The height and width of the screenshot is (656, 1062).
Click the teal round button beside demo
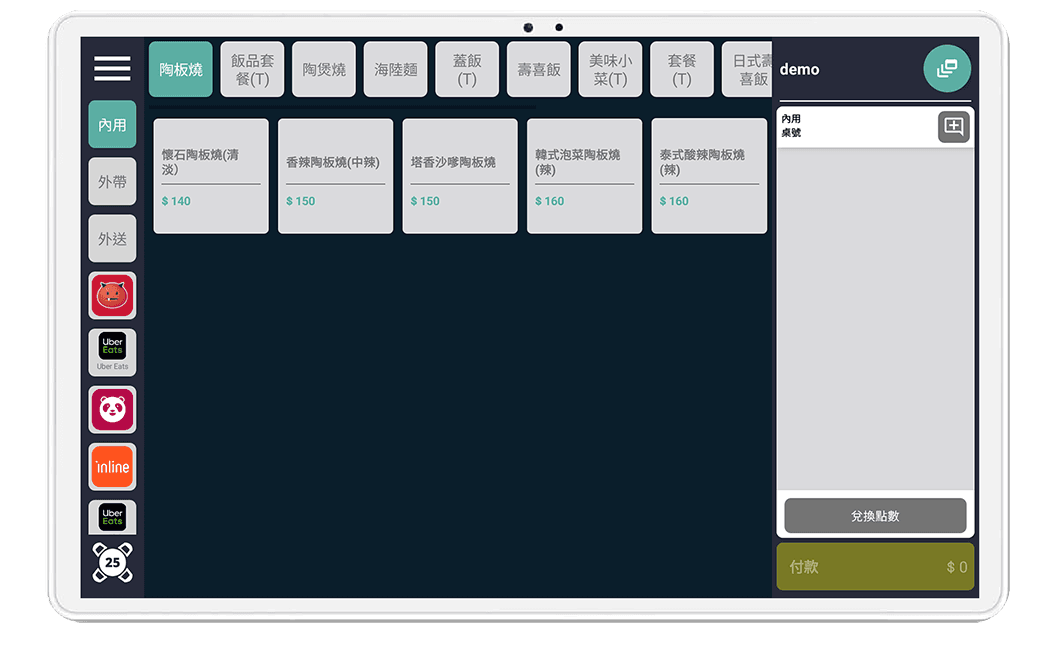pyautogui.click(x=946, y=69)
